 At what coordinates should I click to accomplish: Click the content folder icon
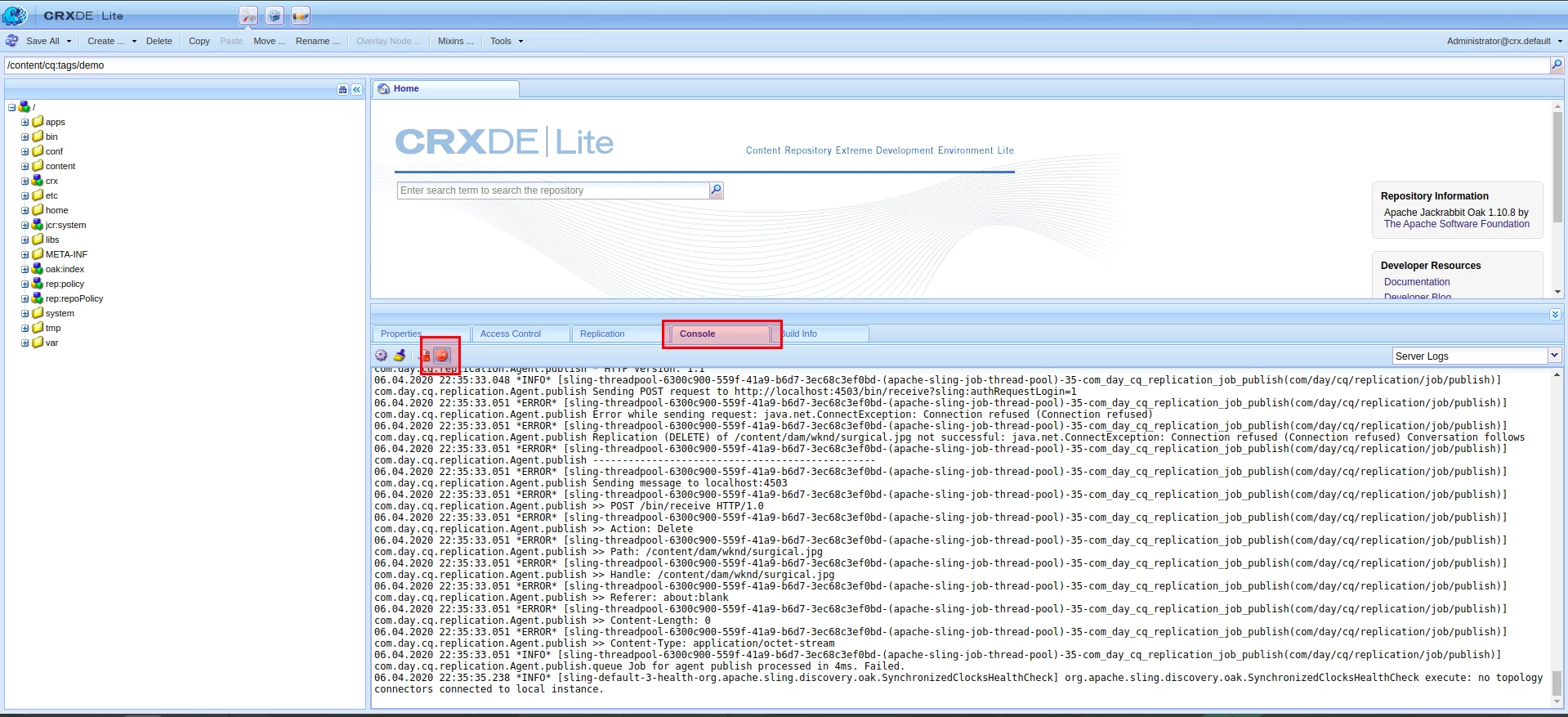tap(37, 165)
